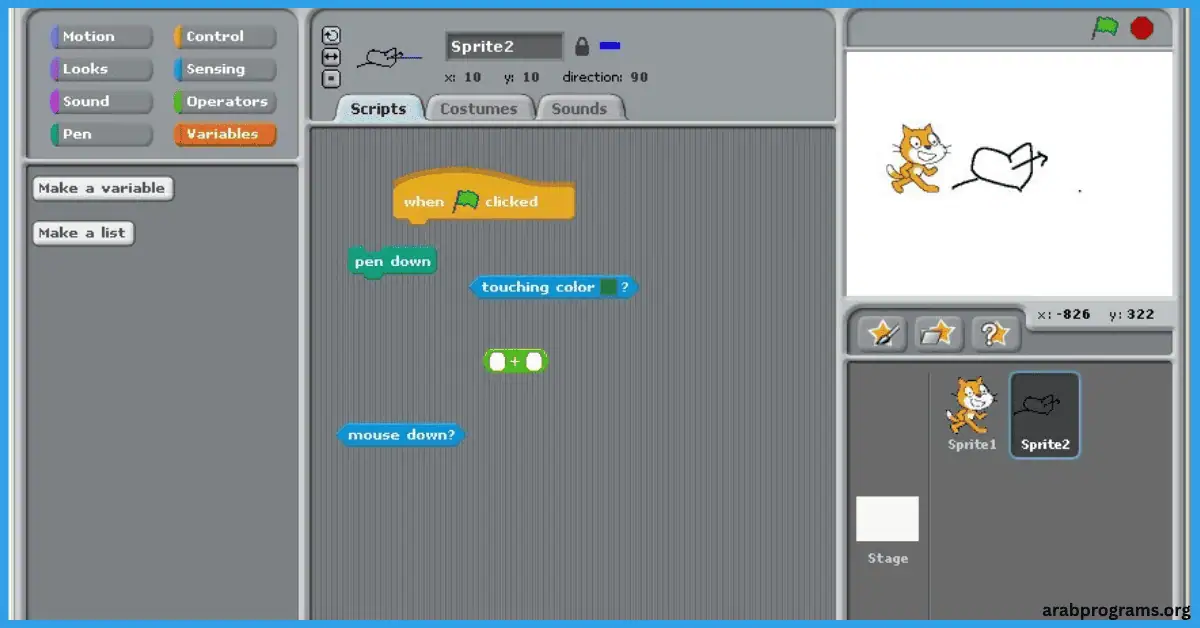Click the Sprite2 name field
Viewport: 1200px width, 628px height.
[x=505, y=46]
